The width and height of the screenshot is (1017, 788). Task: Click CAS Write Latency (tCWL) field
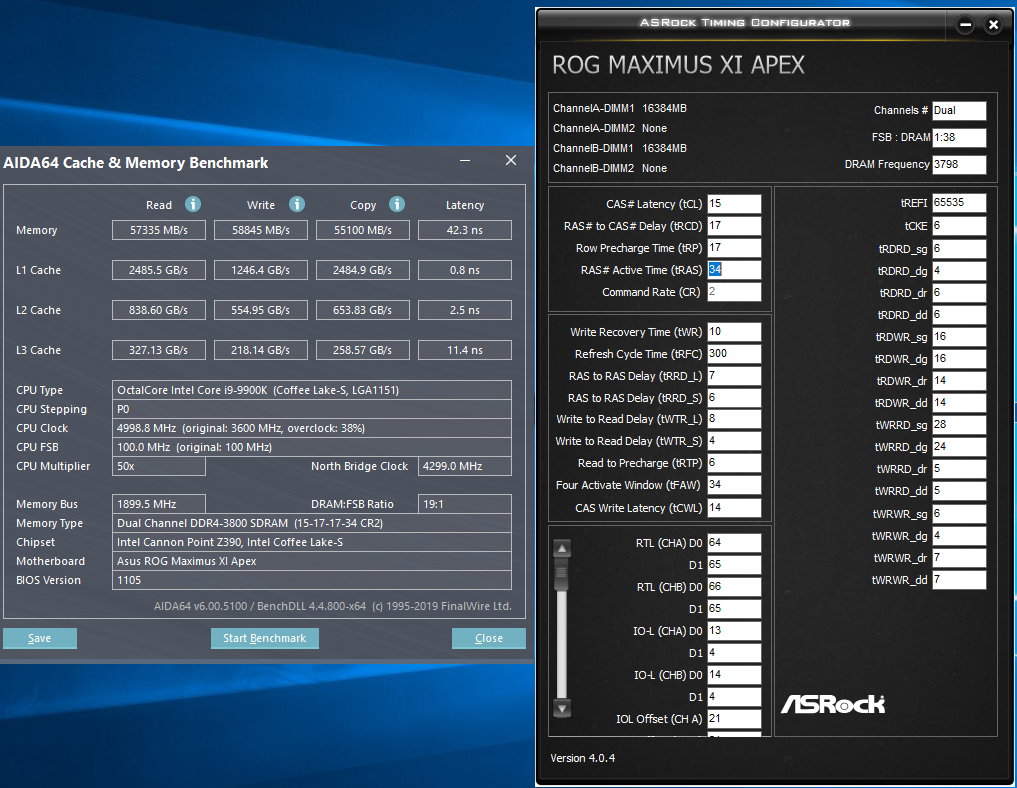click(x=734, y=508)
